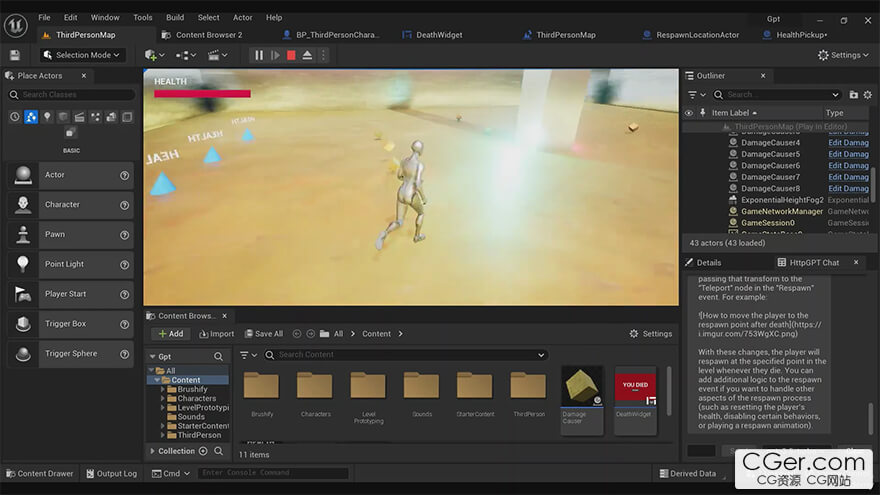The image size is (880, 495).
Task: Eject from the player controller
Action: [x=307, y=55]
